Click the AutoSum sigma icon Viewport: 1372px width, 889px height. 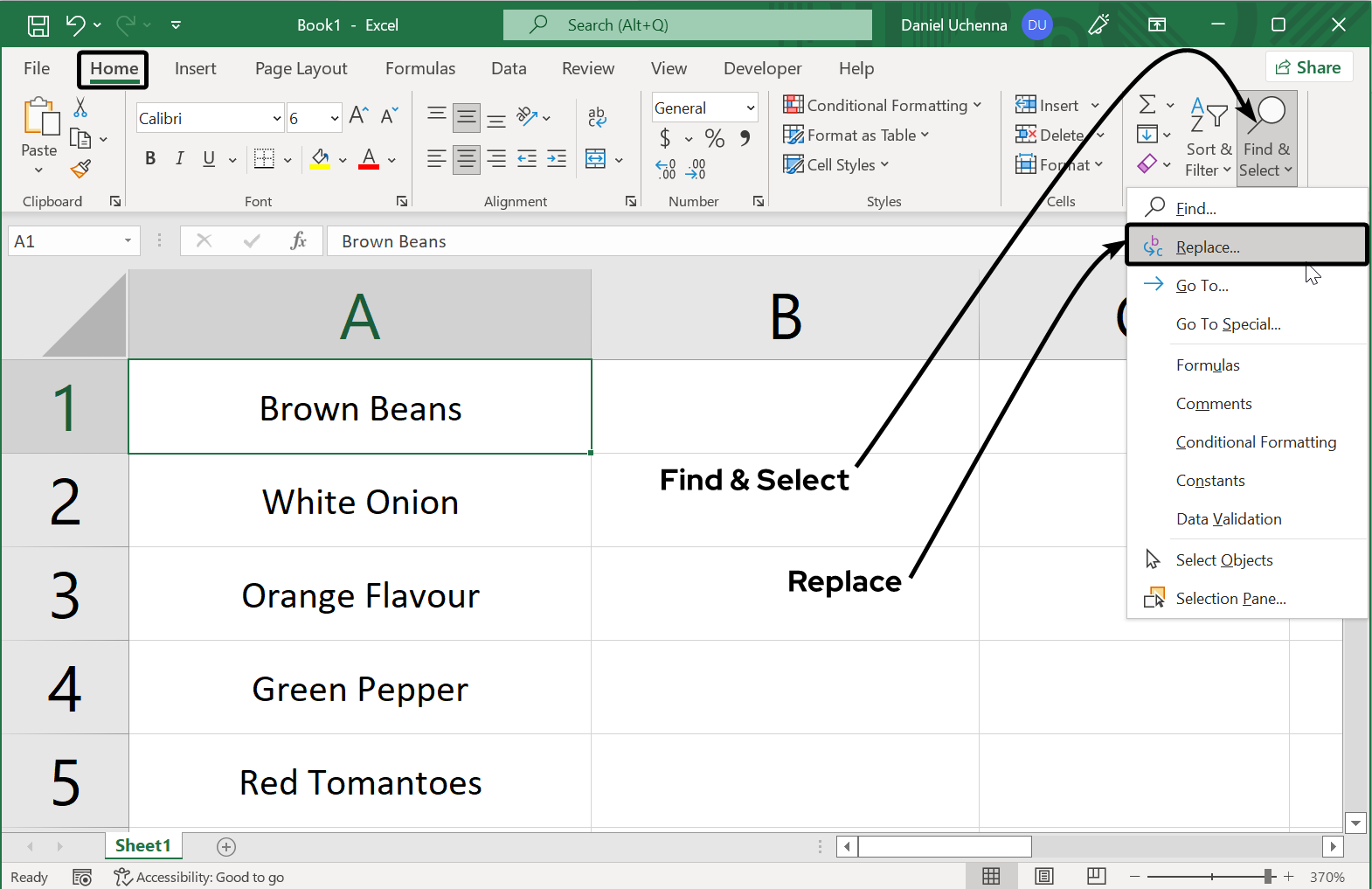(x=1147, y=105)
